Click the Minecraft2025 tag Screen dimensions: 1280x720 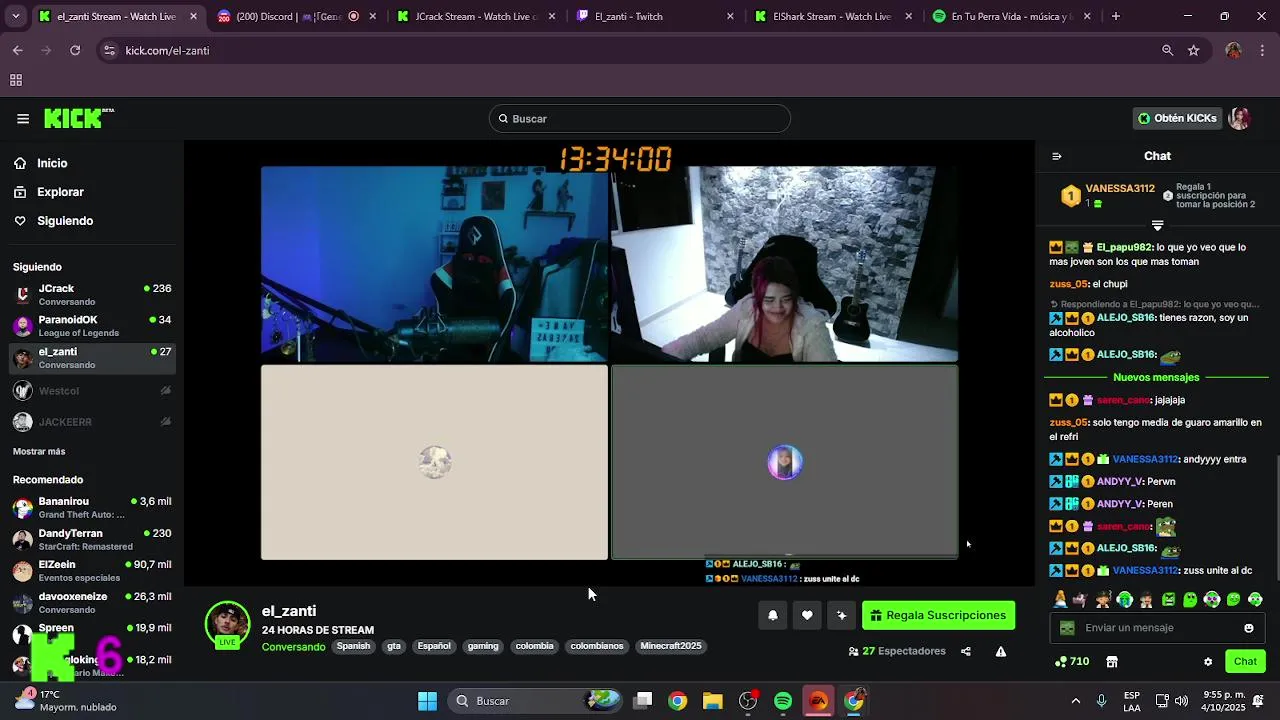[x=671, y=646]
